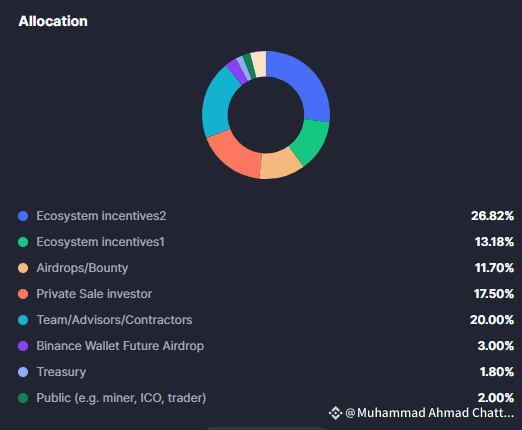Click the Binance logo icon in watermark
The width and height of the screenshot is (522, 430).
(x=335, y=413)
